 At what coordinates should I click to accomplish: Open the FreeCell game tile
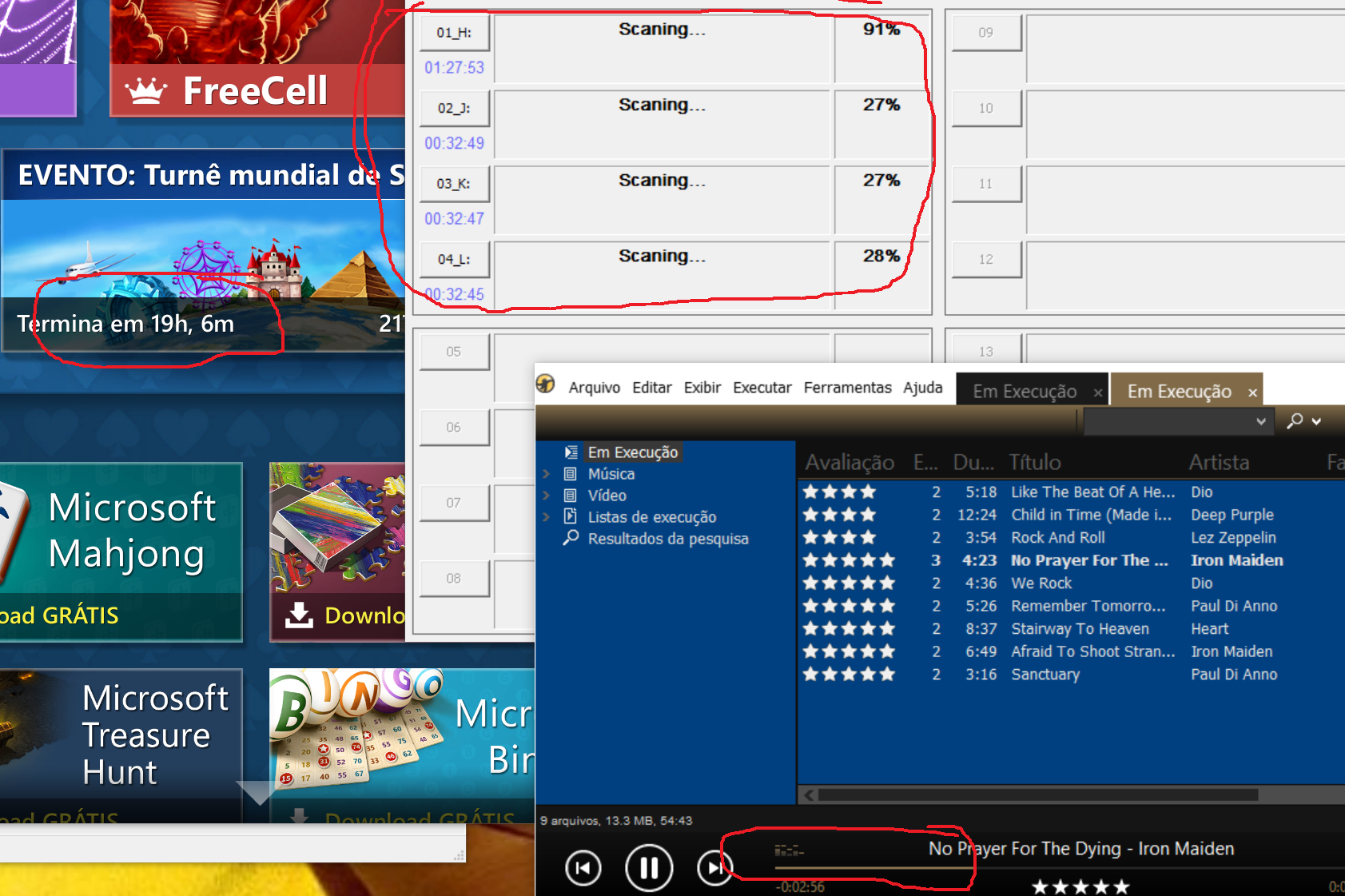[257, 58]
